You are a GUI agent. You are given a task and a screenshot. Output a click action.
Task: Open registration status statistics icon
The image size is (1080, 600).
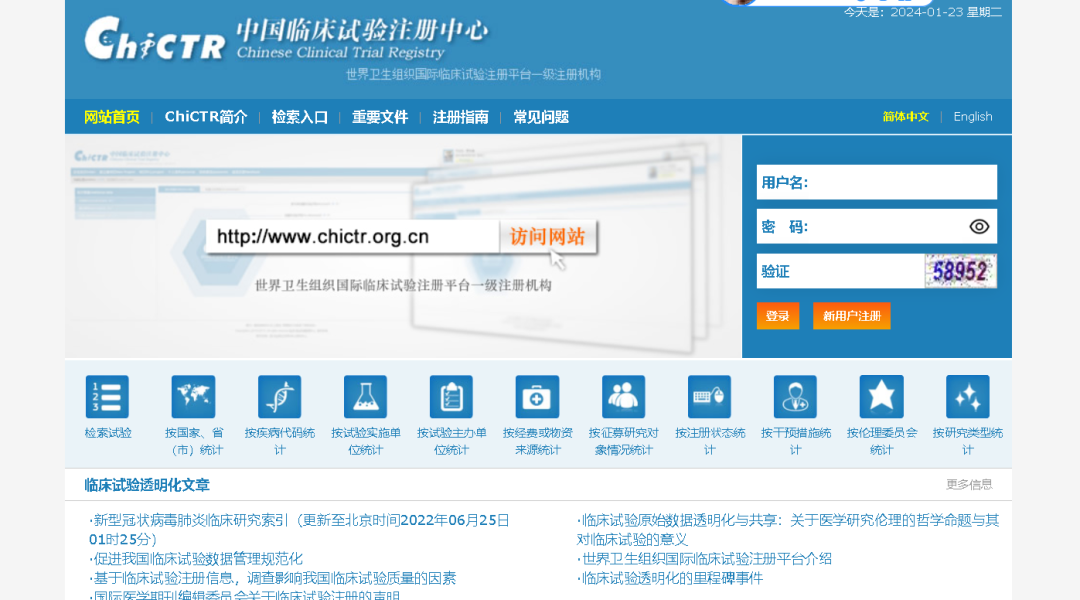click(709, 396)
